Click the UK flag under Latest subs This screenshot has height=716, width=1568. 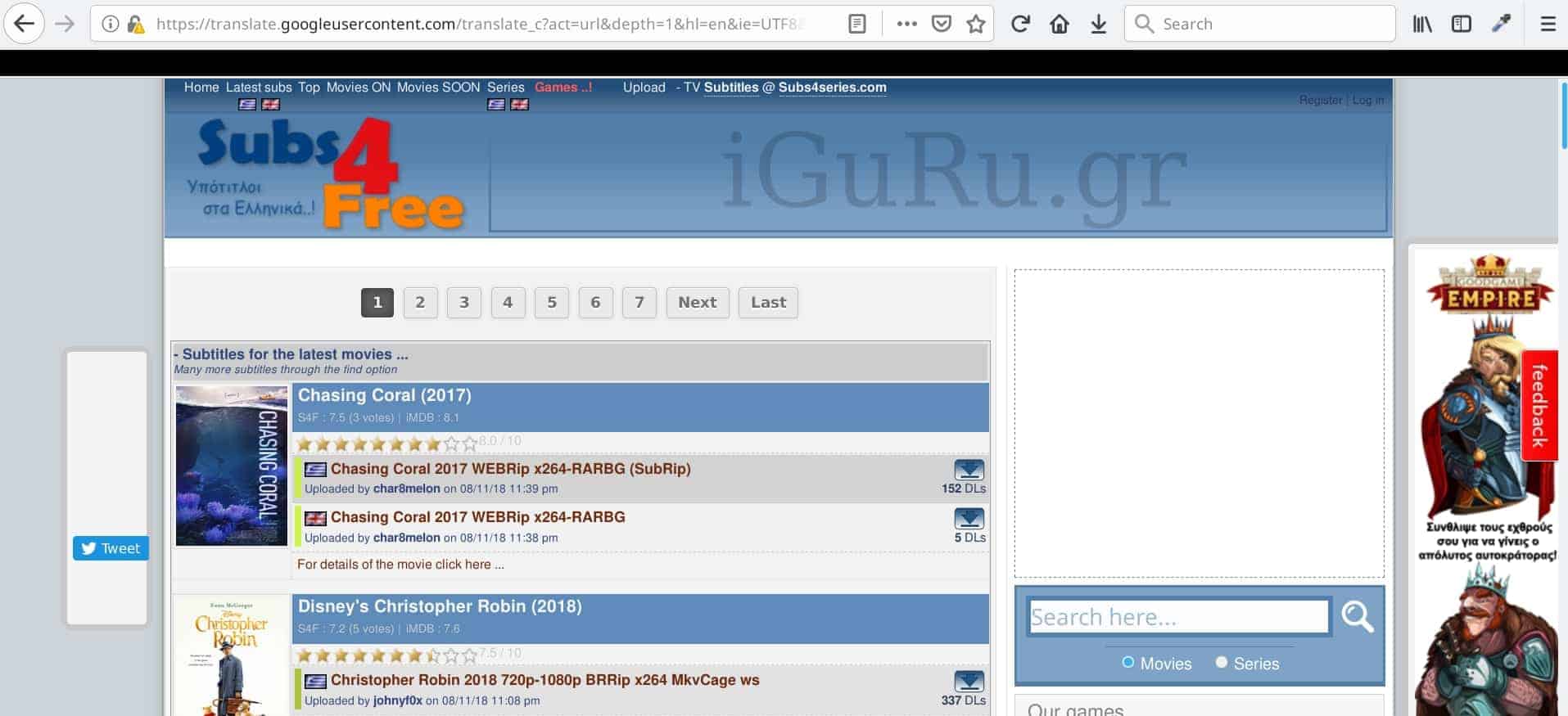coord(270,105)
